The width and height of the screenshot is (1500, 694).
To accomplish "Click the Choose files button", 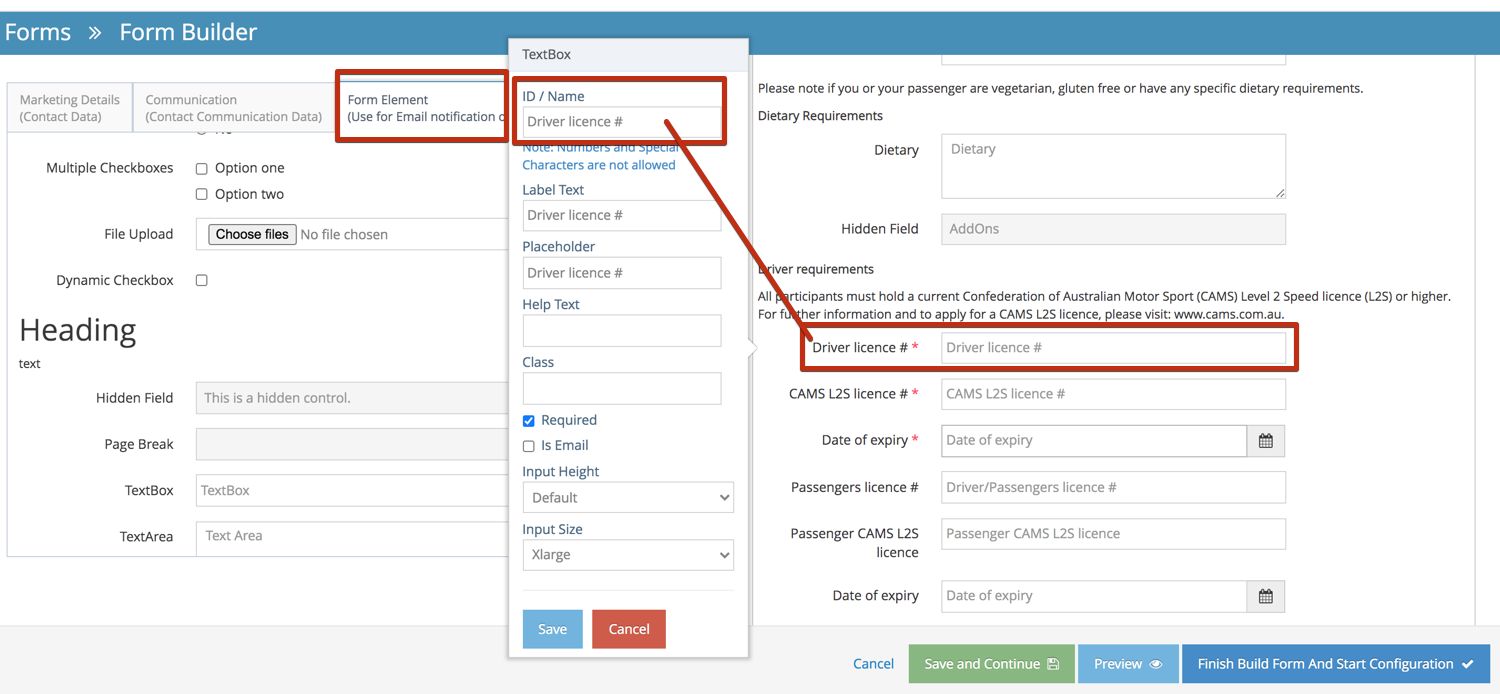I will tap(252, 234).
